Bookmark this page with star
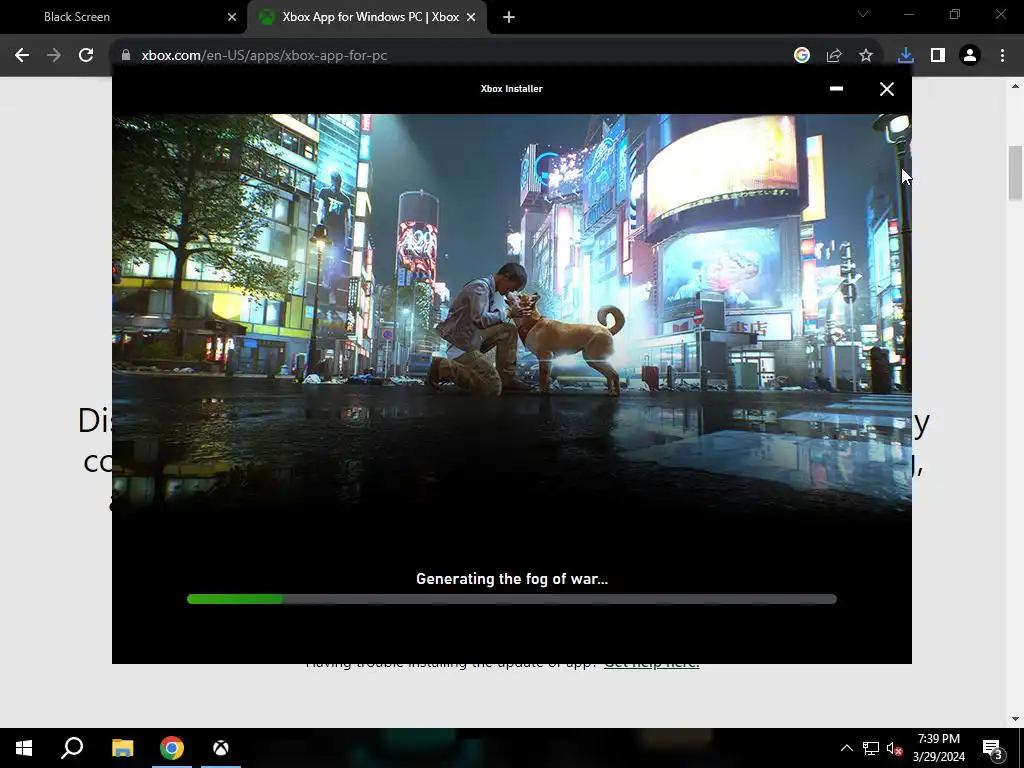 866,56
